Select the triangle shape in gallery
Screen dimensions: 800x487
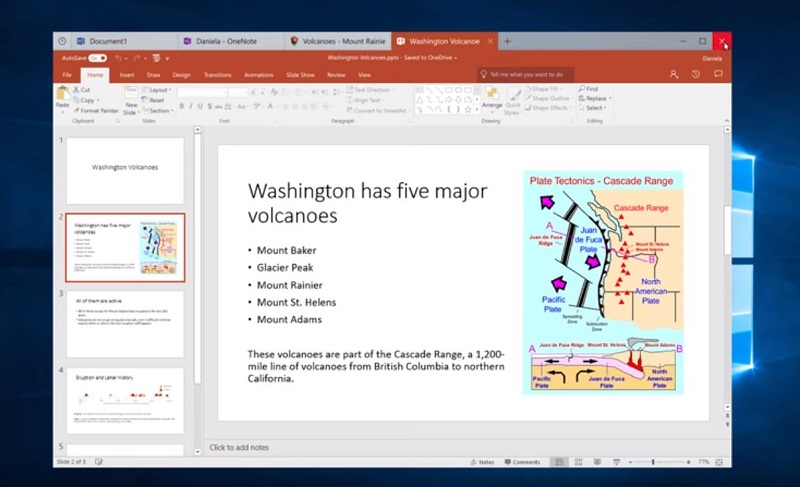point(419,99)
